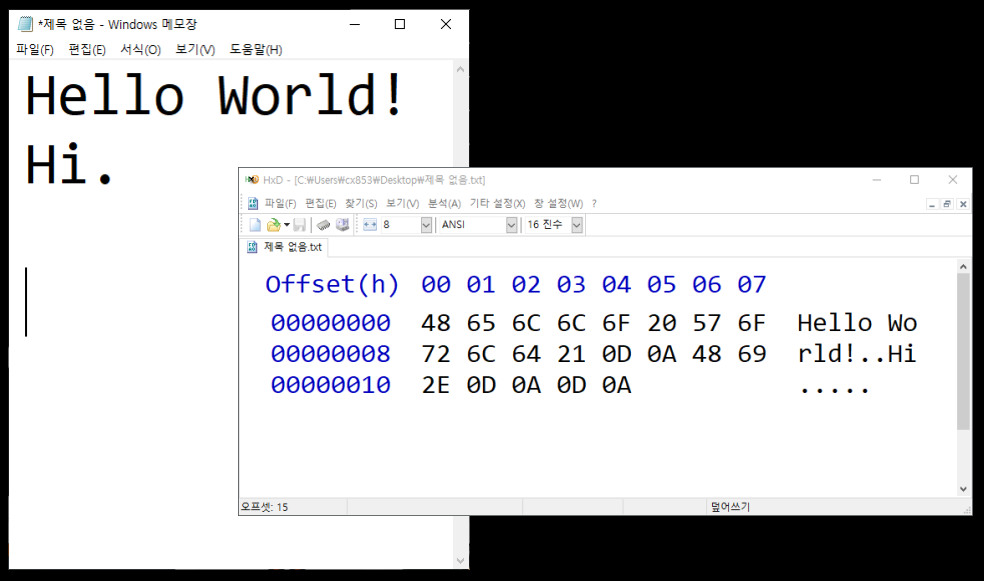984x581 pixels.
Task: Open 편집(E) menu in HxD
Action: 321,203
